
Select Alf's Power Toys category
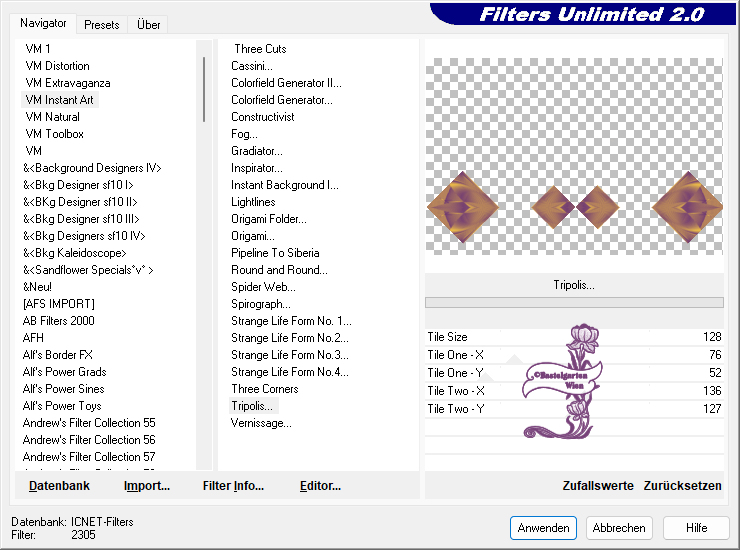pos(62,406)
